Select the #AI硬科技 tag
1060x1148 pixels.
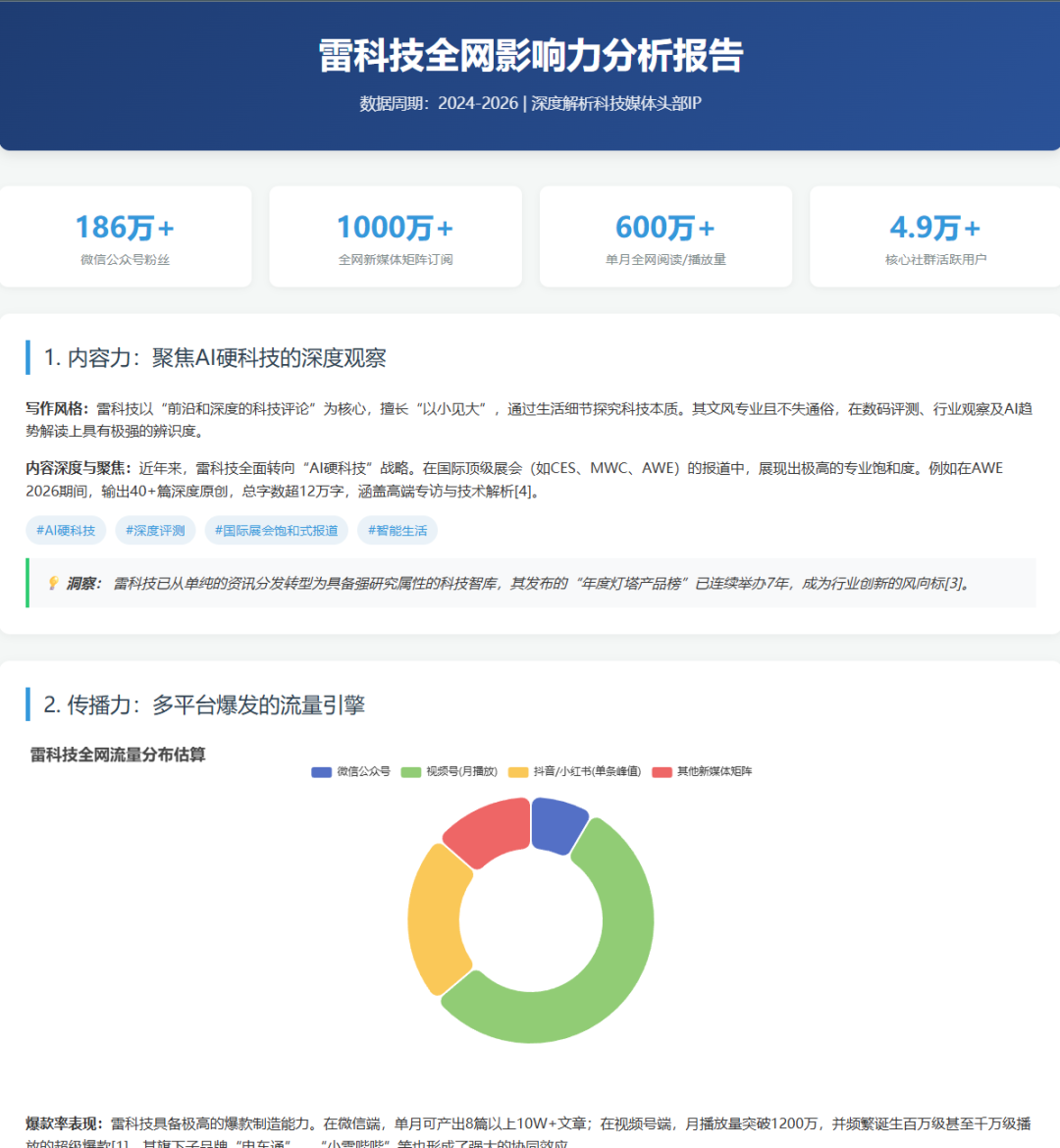click(66, 530)
